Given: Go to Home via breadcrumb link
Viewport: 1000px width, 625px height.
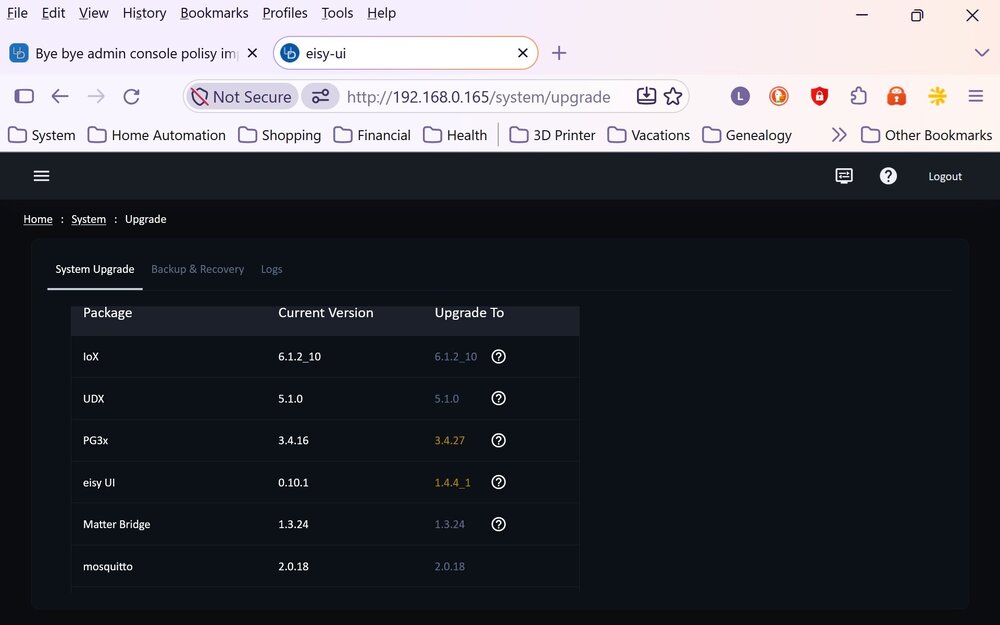Looking at the screenshot, I should pyautogui.click(x=38, y=219).
